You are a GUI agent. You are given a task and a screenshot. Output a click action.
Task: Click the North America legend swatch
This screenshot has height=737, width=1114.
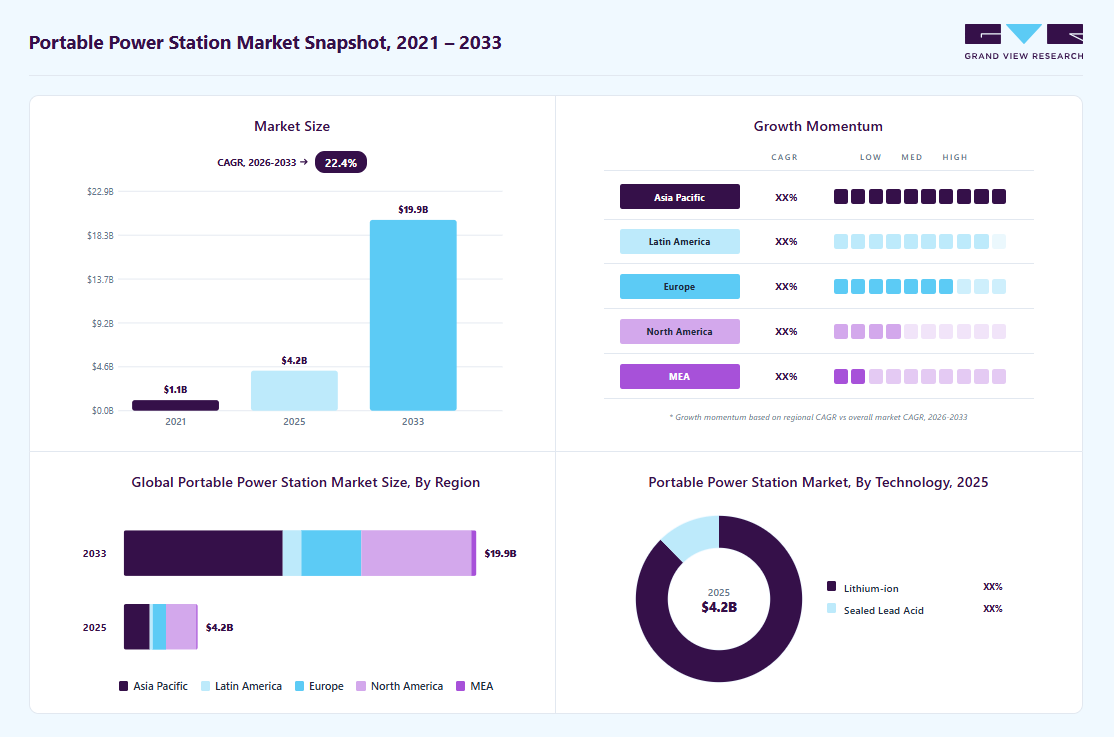tap(361, 686)
